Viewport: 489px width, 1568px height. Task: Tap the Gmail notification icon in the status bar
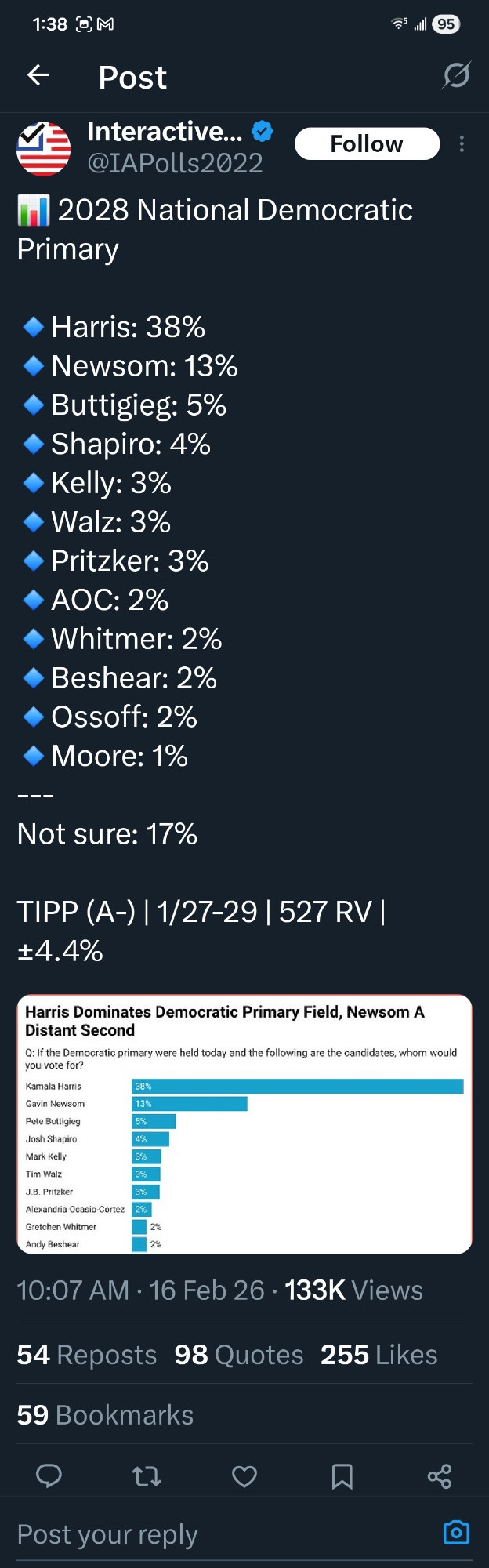coord(105,24)
